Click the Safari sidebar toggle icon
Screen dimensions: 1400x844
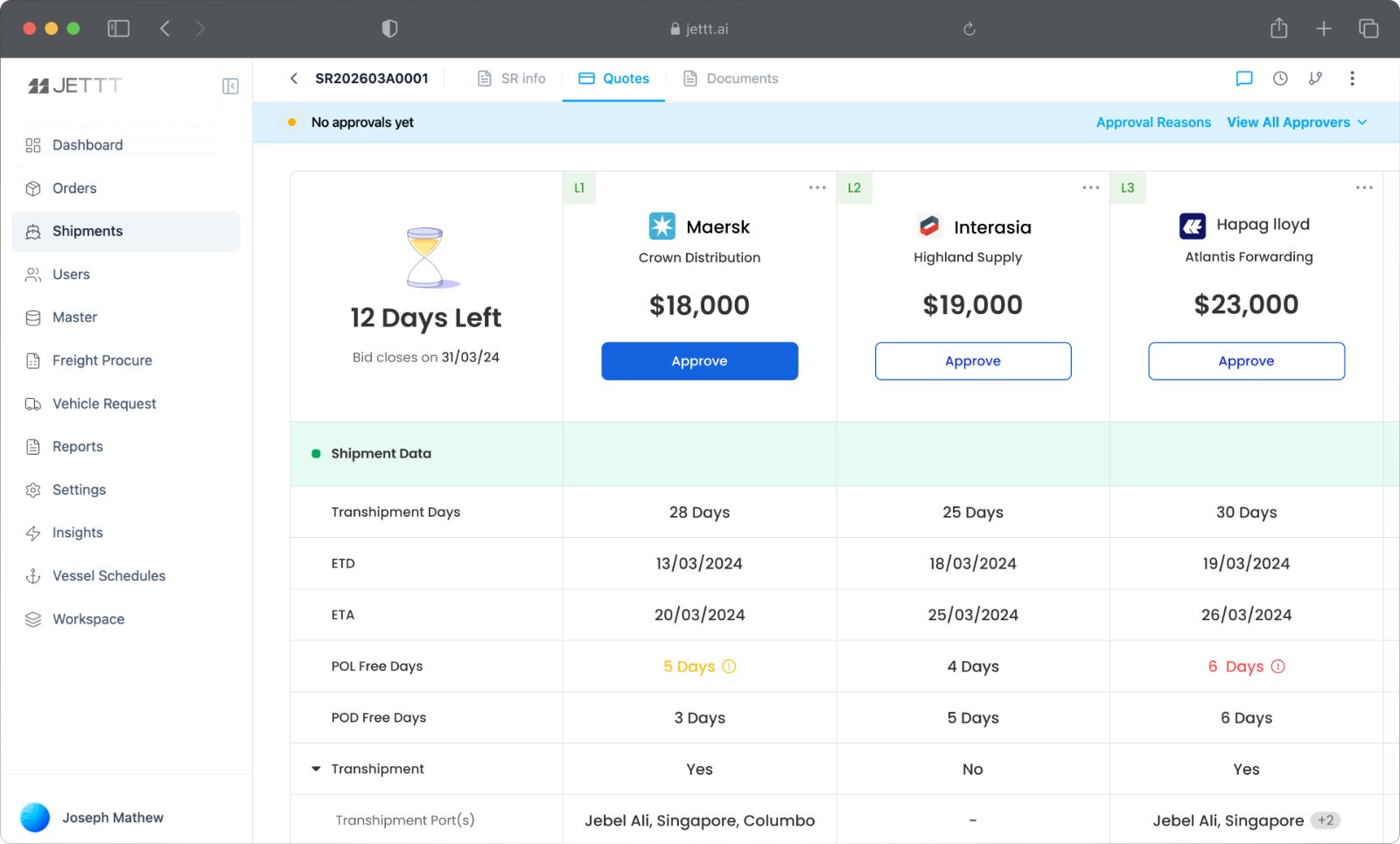(x=118, y=29)
